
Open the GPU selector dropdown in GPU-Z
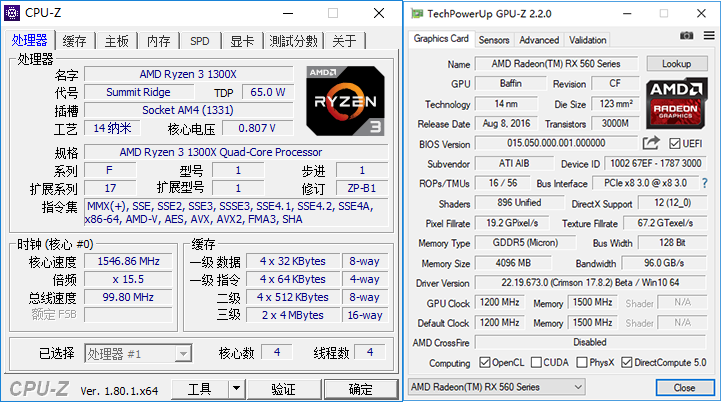pos(497,387)
